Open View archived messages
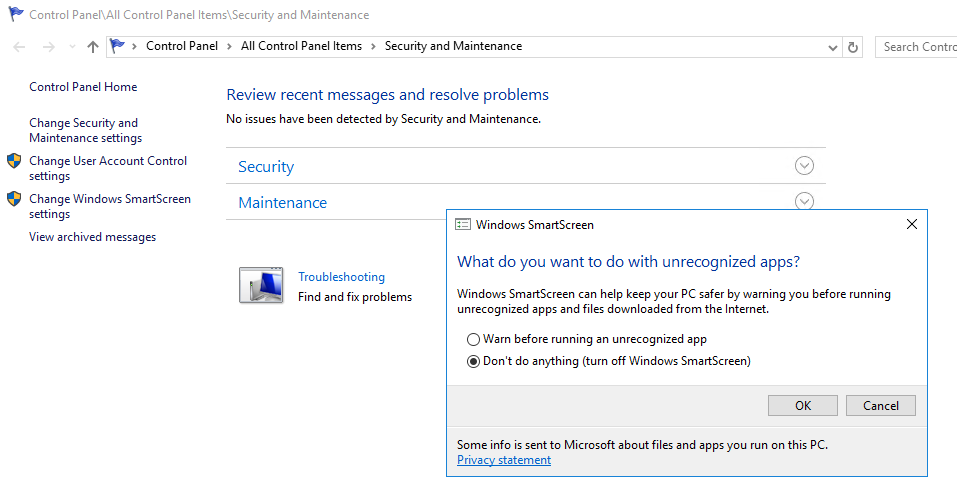This screenshot has width=957, height=488. (92, 237)
